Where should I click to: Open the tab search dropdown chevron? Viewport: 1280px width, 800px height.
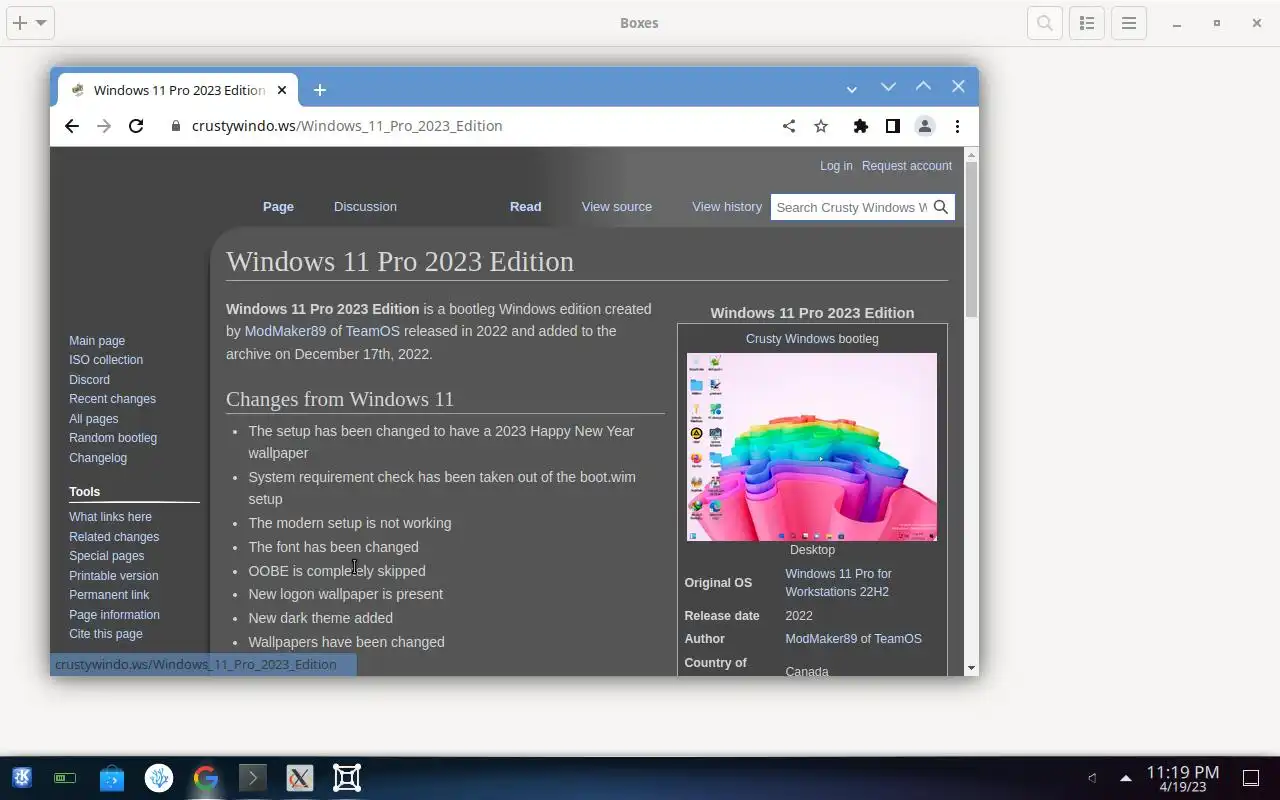(x=851, y=89)
